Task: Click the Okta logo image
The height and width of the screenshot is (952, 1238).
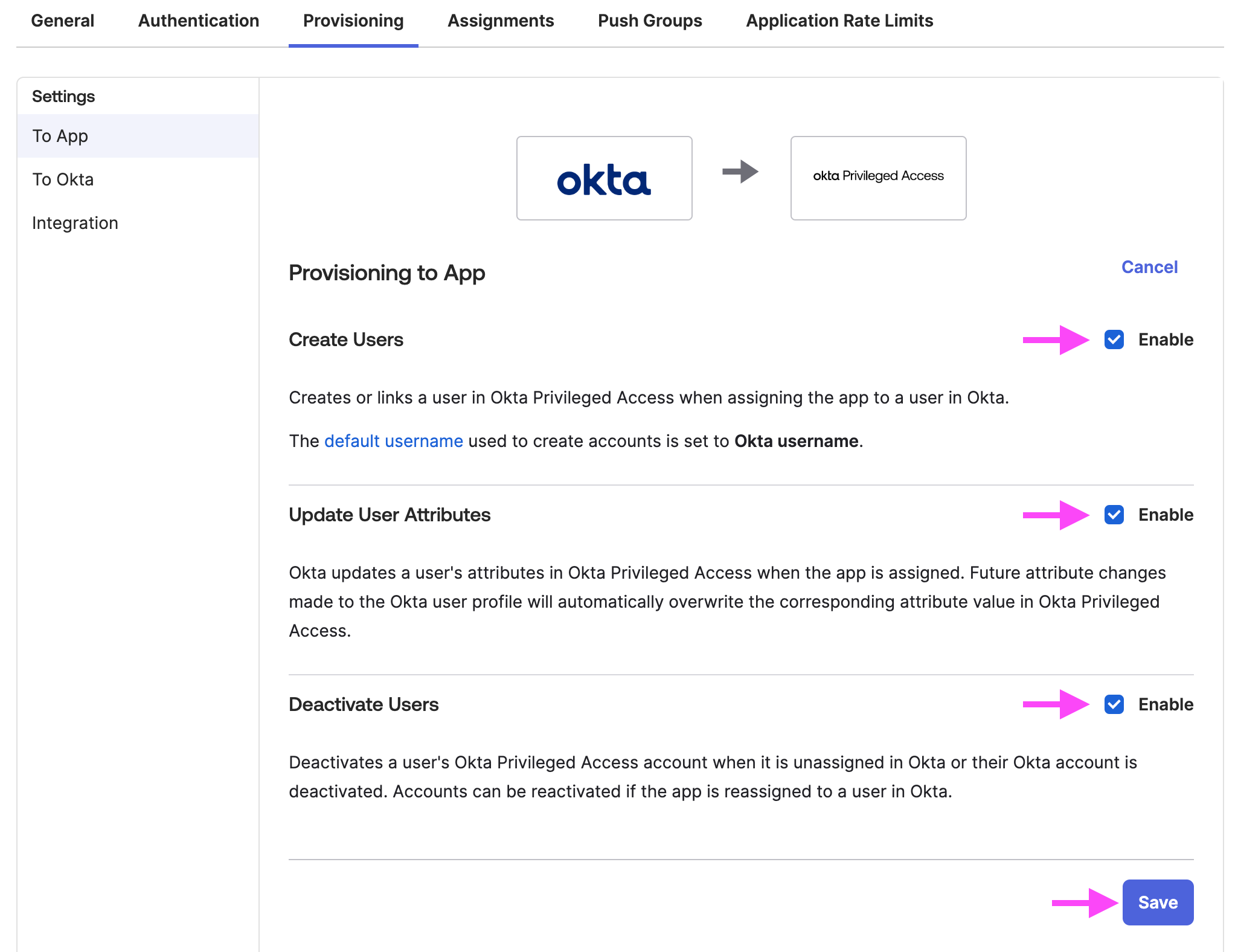Action: click(604, 178)
